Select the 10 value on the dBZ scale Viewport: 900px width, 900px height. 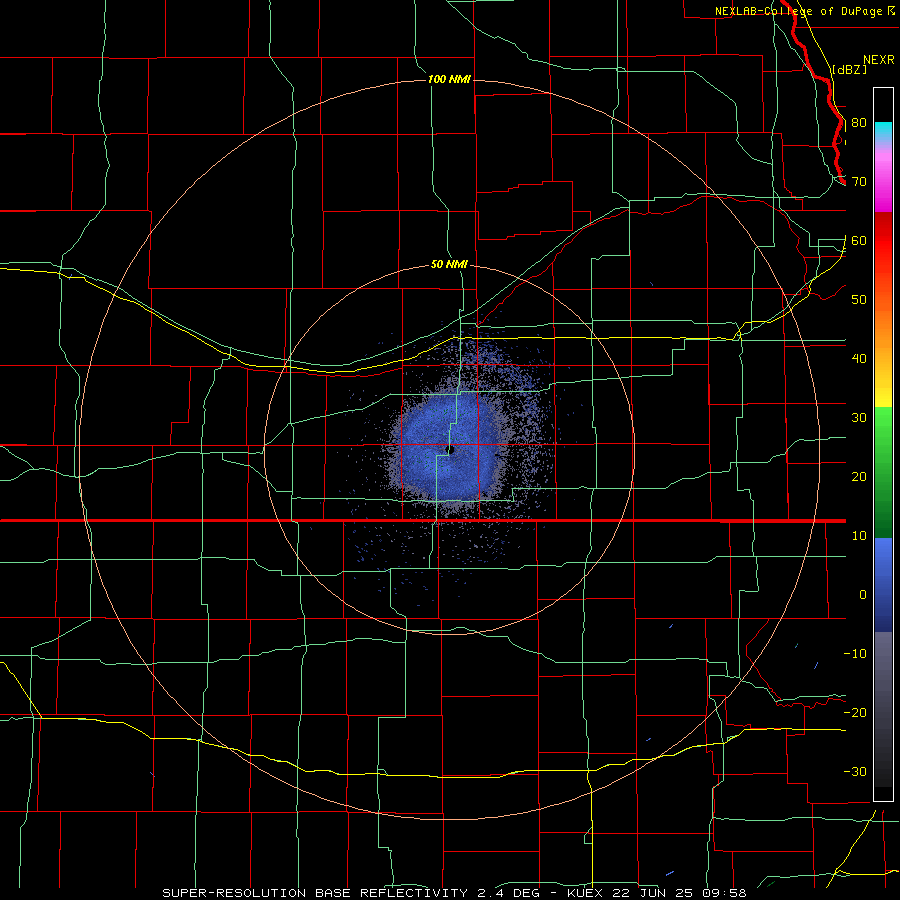click(x=859, y=536)
